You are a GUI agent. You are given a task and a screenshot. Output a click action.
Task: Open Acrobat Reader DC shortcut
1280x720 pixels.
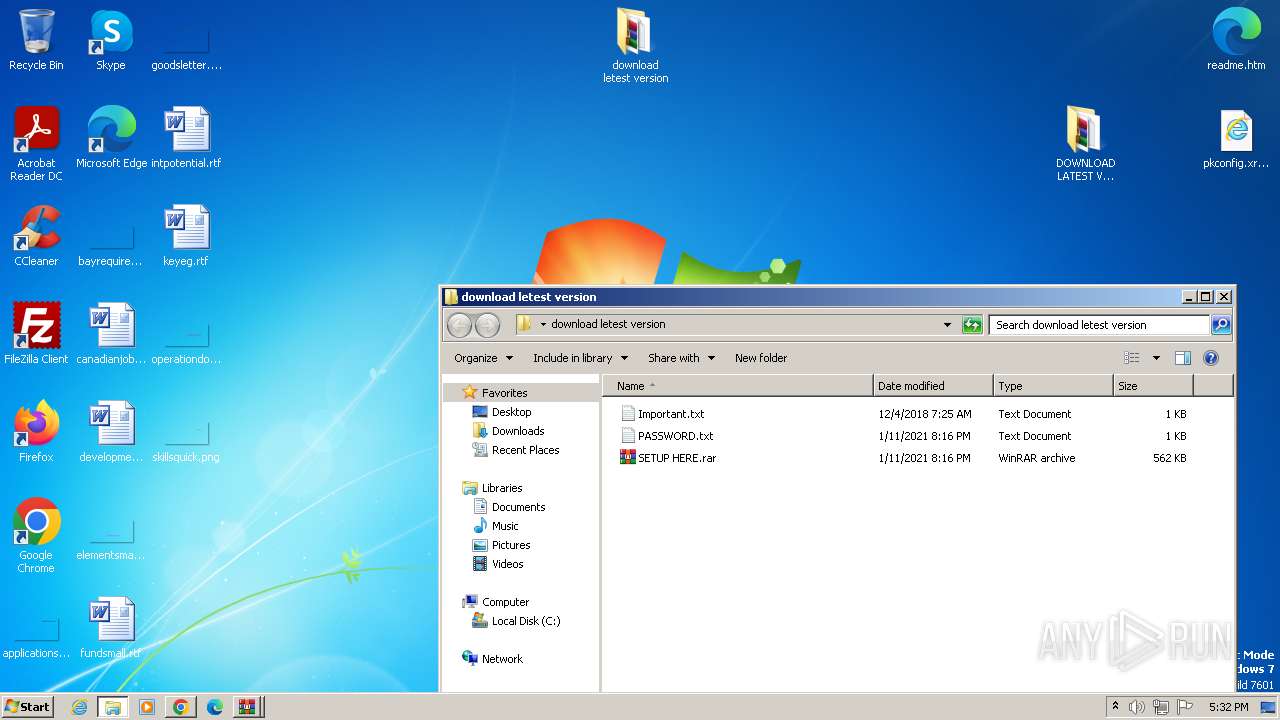(x=36, y=144)
